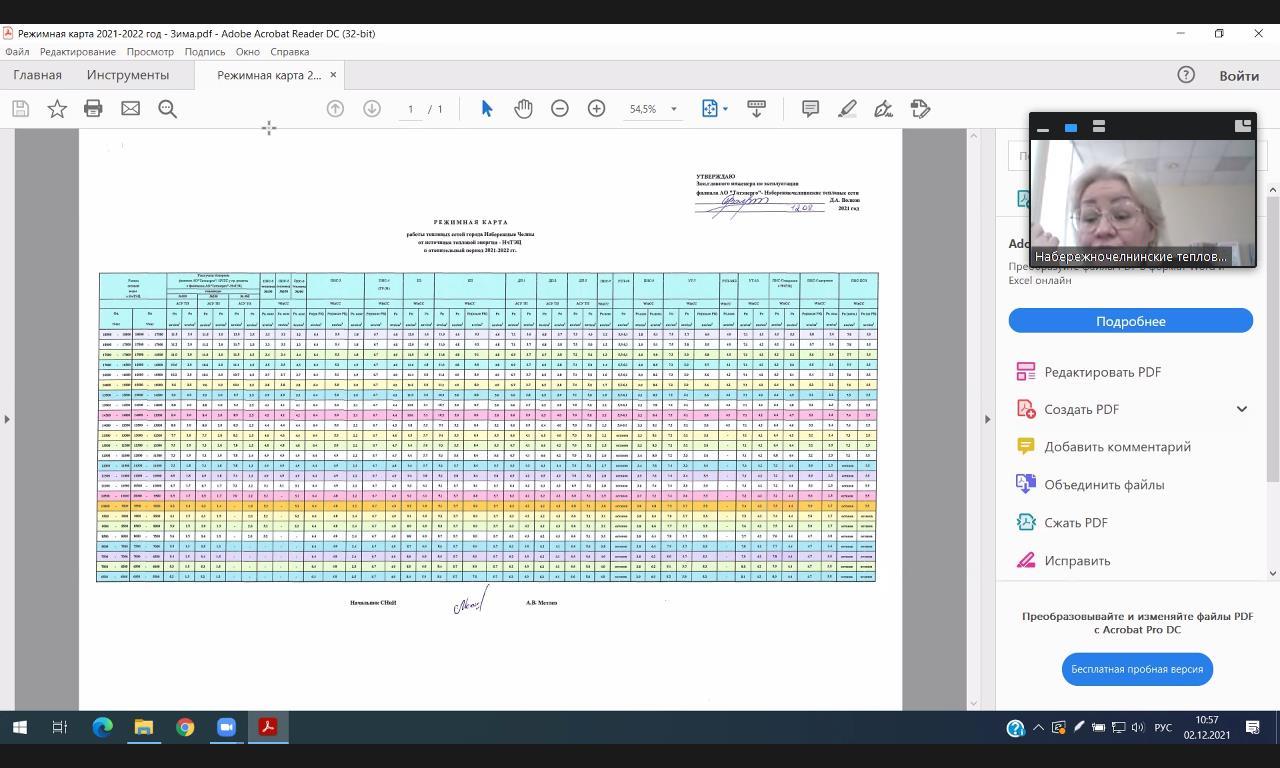This screenshot has height=768, width=1280.
Task: Click the Print file icon
Action: [x=93, y=108]
